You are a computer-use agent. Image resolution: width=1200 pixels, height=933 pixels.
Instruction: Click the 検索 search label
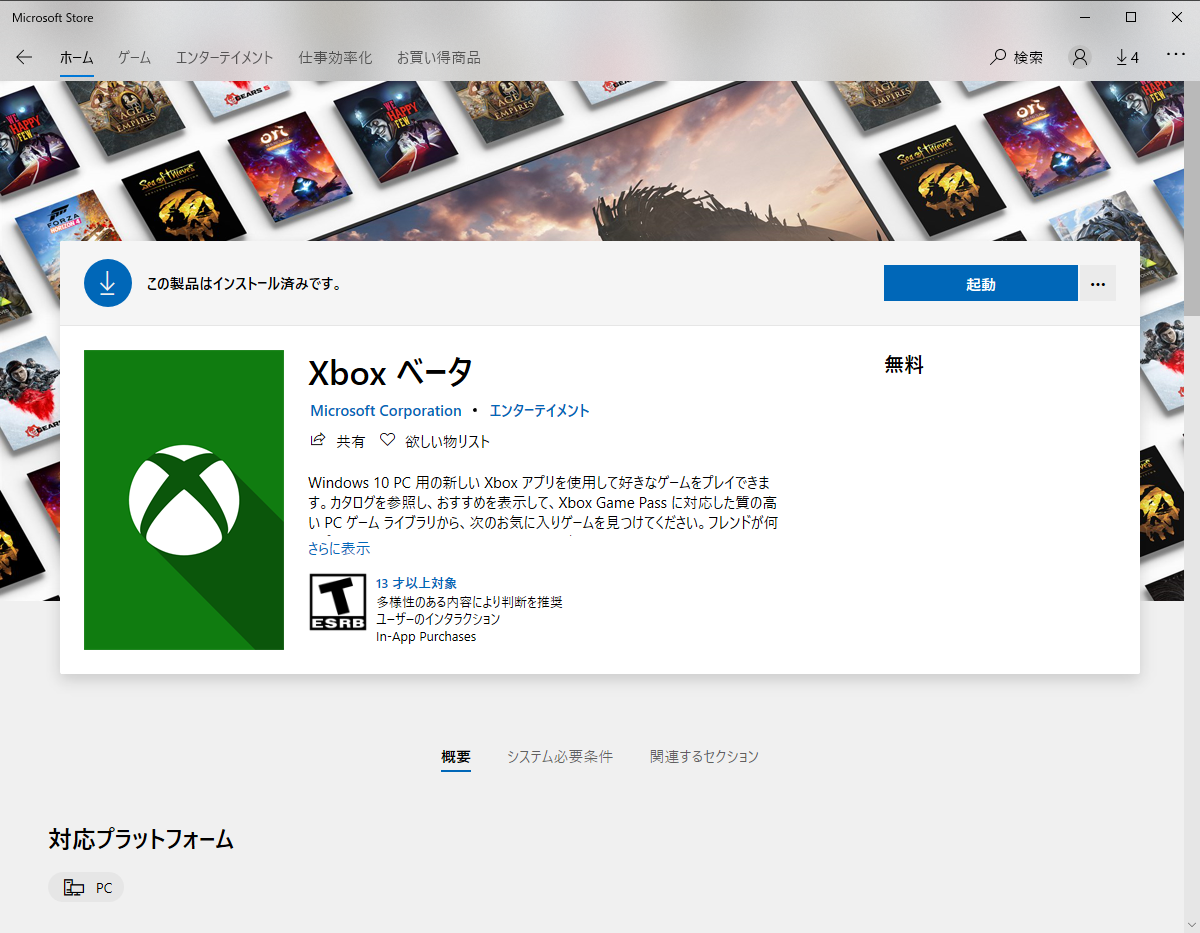pyautogui.click(x=1028, y=58)
